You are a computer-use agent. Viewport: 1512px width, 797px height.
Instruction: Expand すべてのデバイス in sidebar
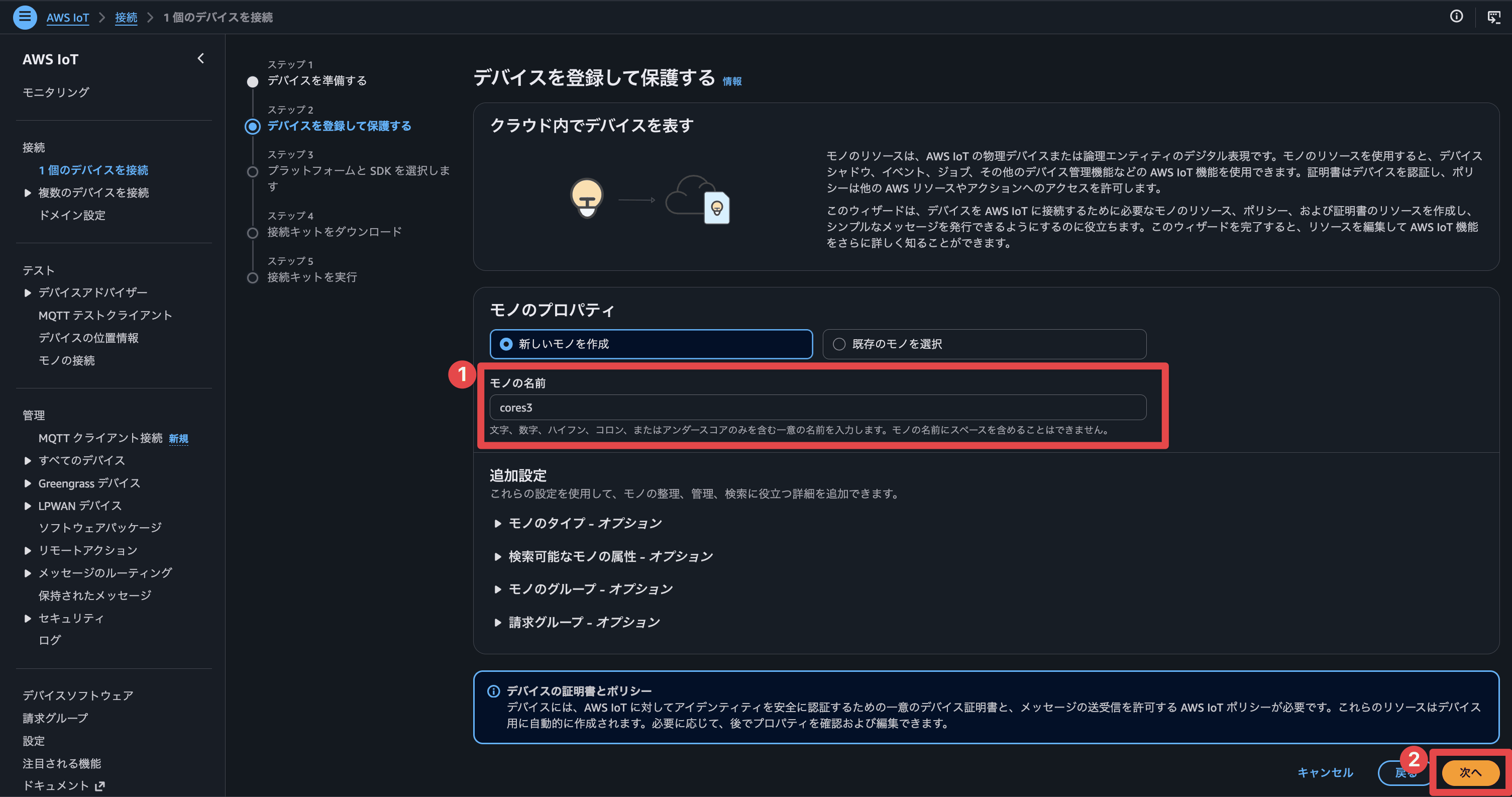click(28, 460)
